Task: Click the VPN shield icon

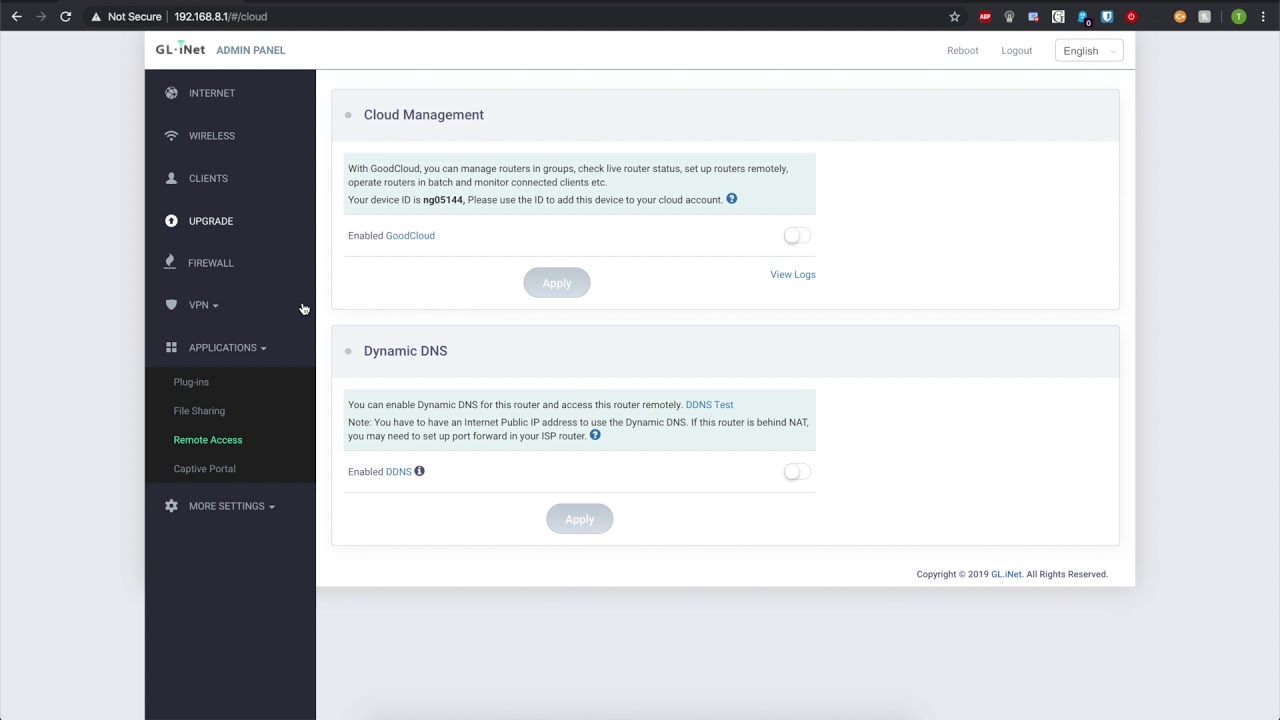Action: (x=171, y=305)
